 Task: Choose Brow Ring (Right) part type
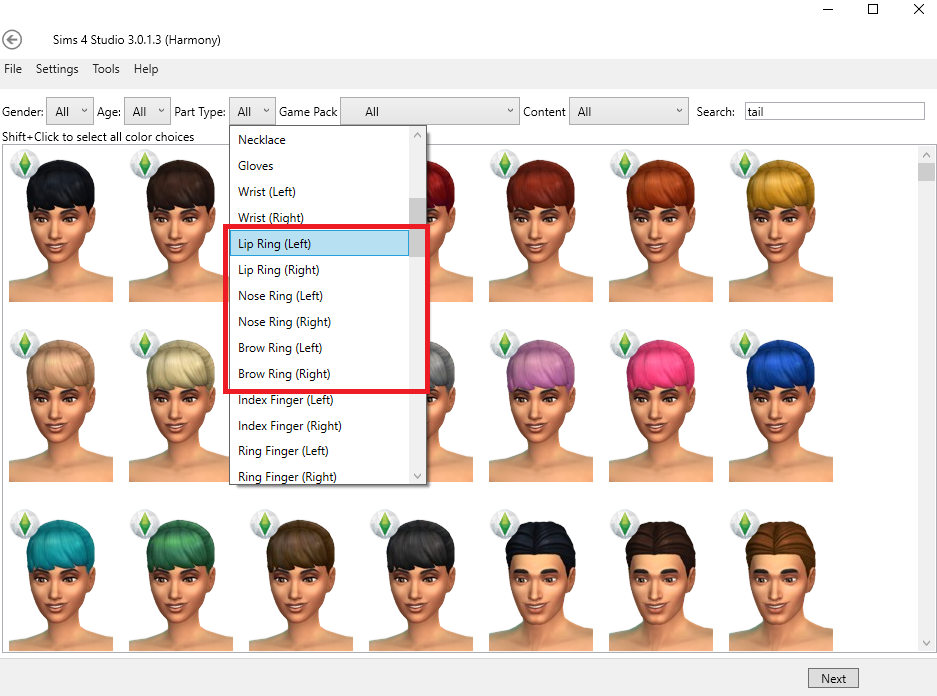pyautogui.click(x=284, y=374)
